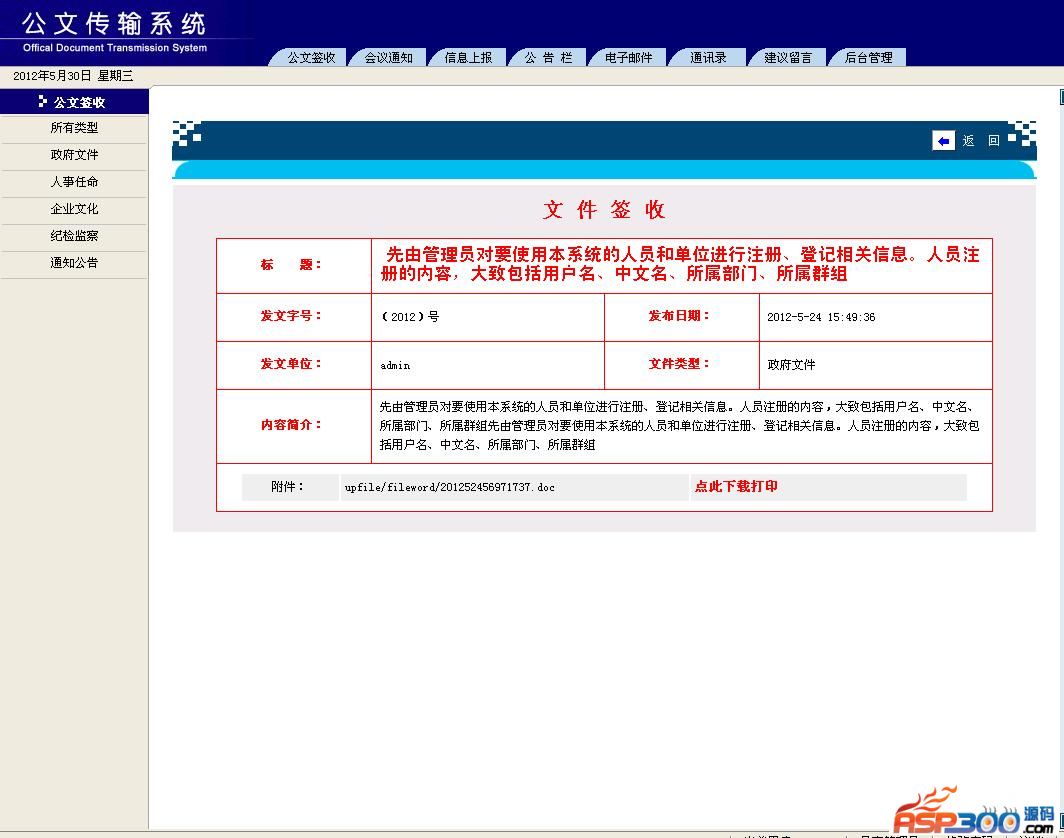Click the publish date 2012-5-24 15:49:36
Viewport: 1064px width, 838px height.
(x=821, y=317)
